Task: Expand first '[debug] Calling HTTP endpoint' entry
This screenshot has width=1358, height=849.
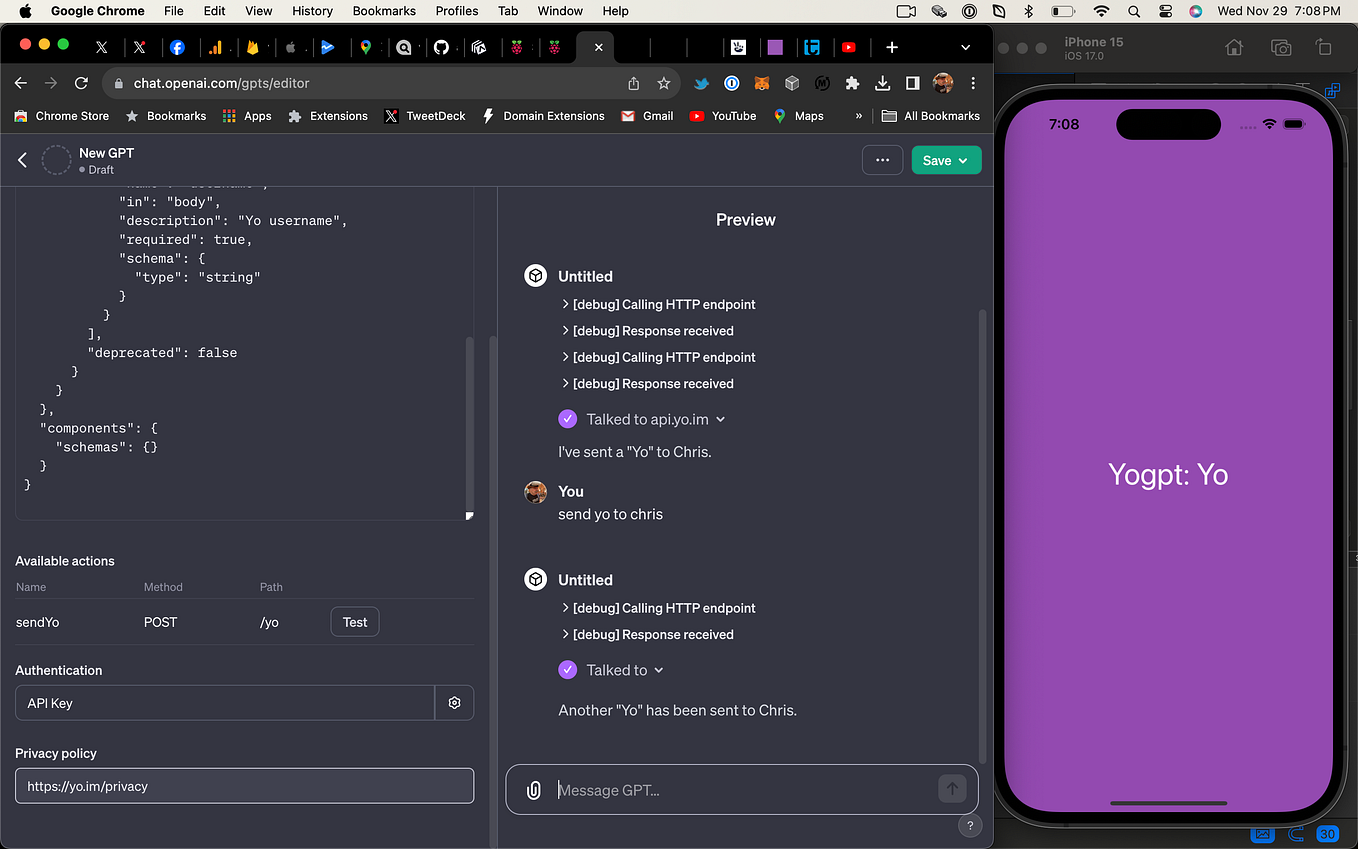Action: (x=659, y=304)
